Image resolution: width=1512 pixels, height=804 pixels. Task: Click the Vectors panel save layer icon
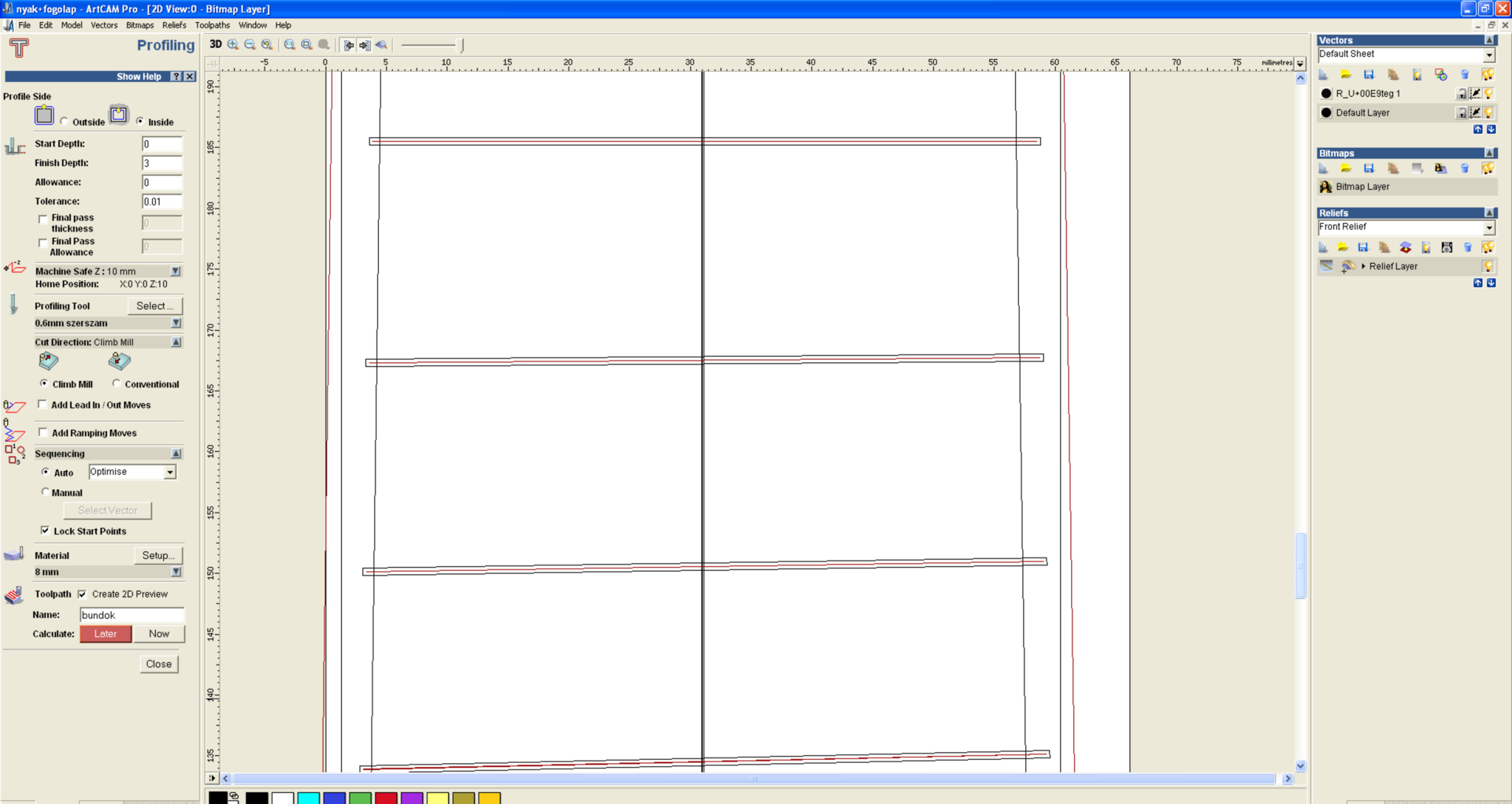tap(1369, 75)
